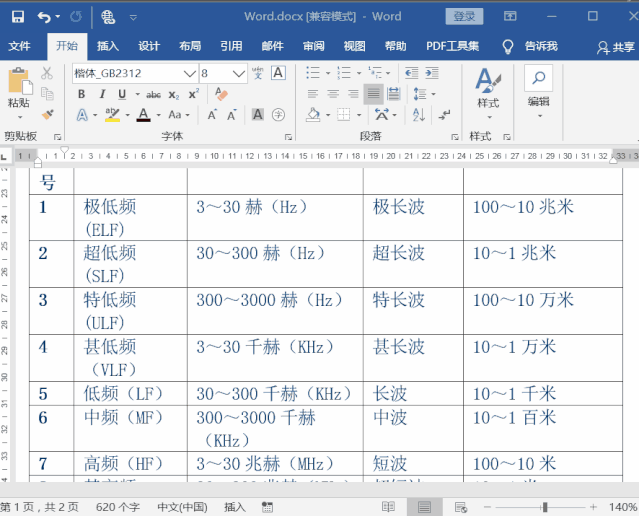Image resolution: width=639 pixels, height=516 pixels.
Task: Click Decrease Font Size icon
Action: pyautogui.click(x=232, y=115)
